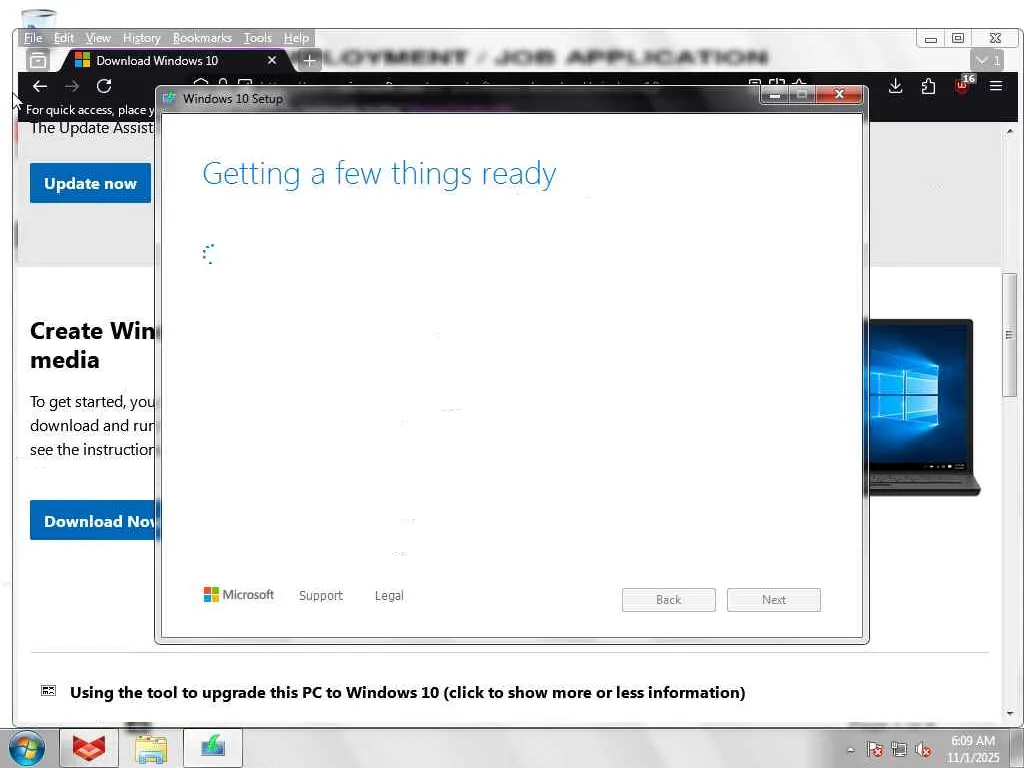Open the Legal link in Setup
The image size is (1024, 768).
(x=389, y=596)
